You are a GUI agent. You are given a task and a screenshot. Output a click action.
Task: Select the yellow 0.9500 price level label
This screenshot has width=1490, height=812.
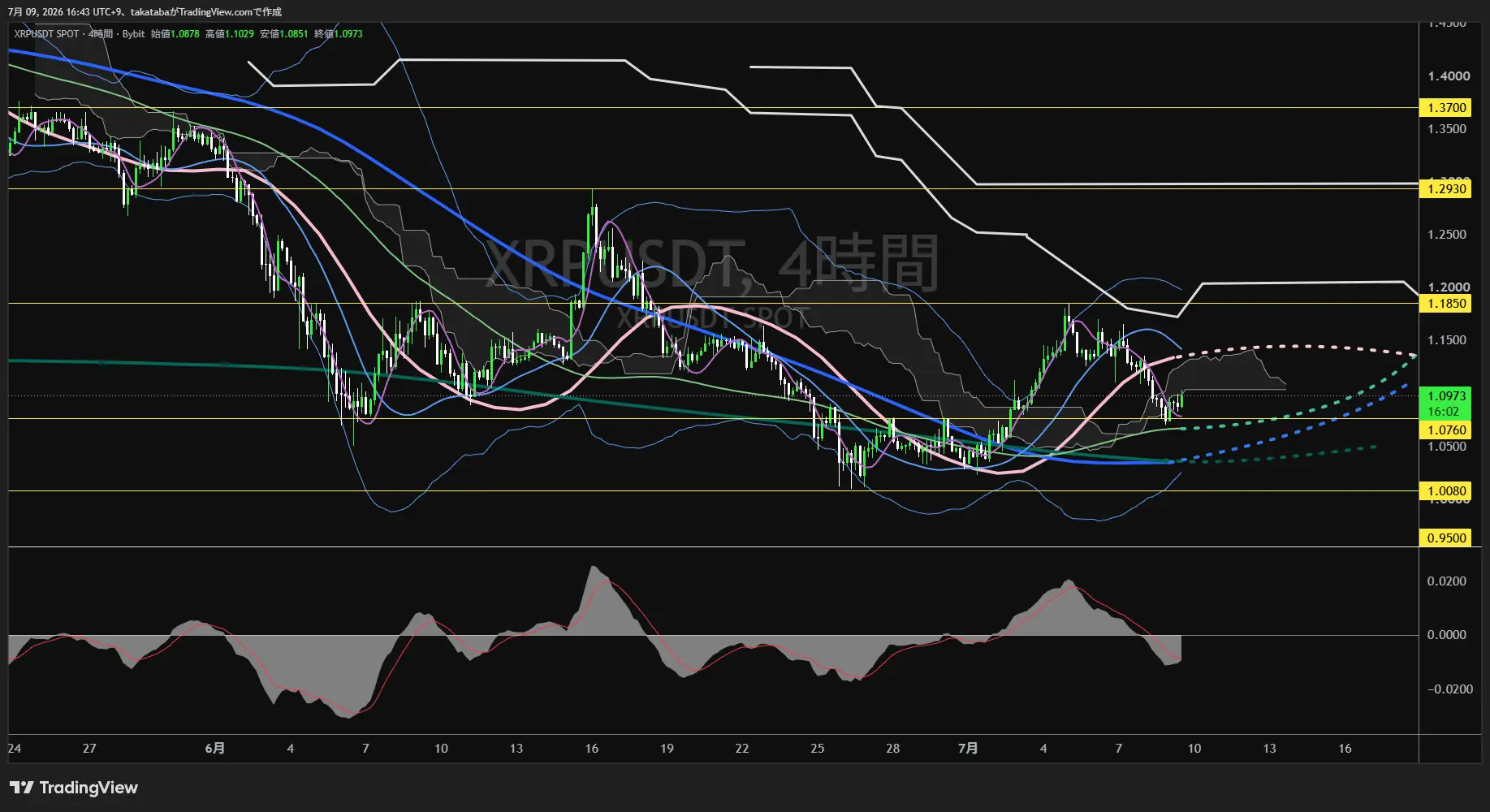(1445, 538)
